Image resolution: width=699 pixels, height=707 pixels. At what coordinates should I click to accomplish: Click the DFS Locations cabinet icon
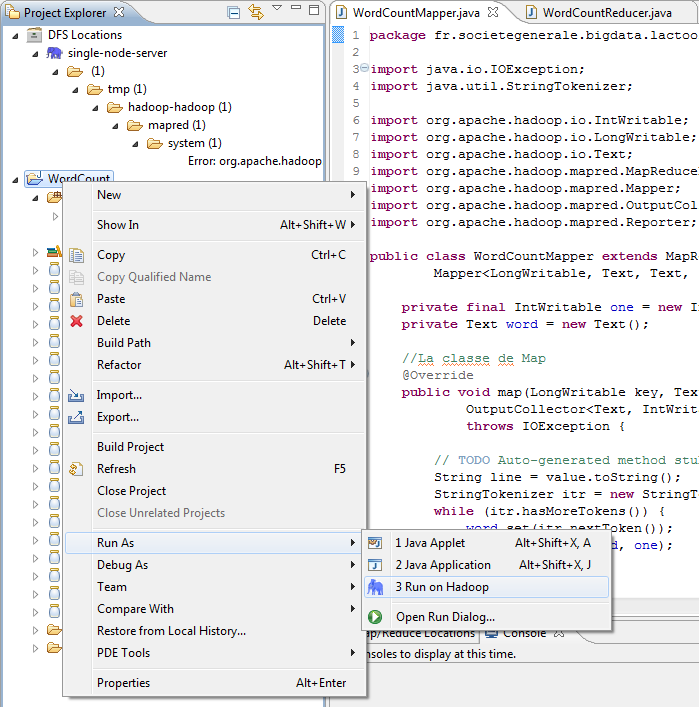35,35
